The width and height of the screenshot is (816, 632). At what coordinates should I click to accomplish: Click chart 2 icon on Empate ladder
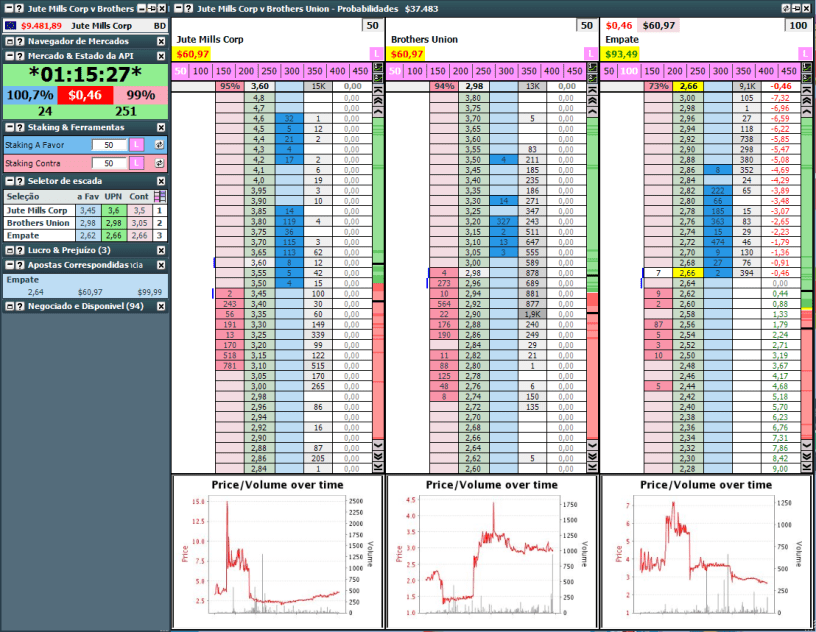tap(807, 77)
